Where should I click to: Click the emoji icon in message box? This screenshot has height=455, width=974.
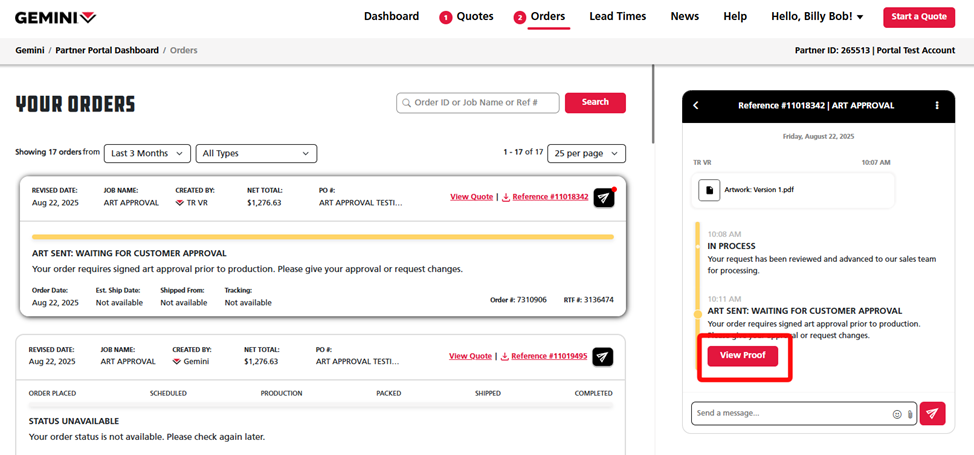896,413
